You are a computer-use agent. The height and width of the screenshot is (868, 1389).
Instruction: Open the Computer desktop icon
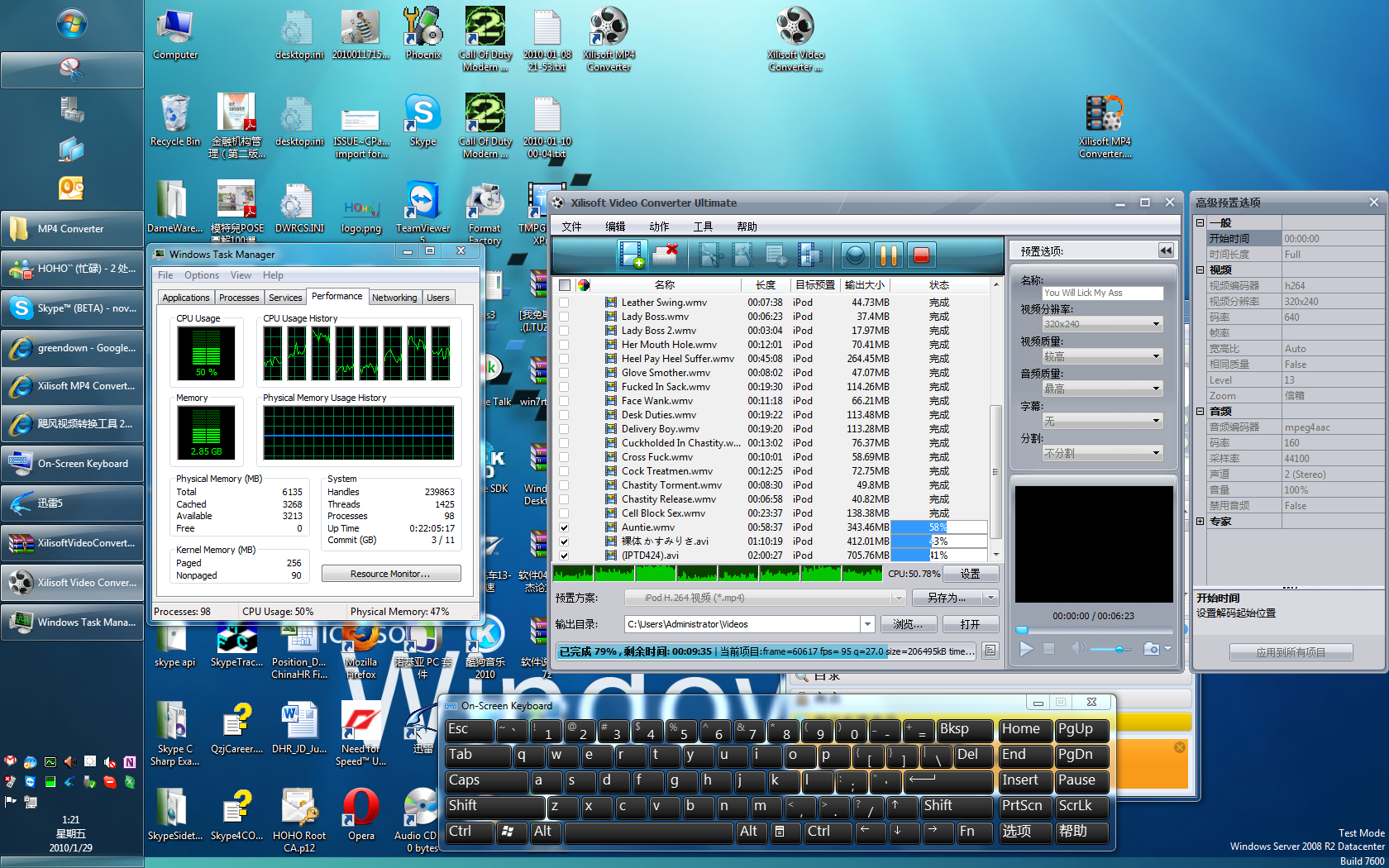coord(175,36)
